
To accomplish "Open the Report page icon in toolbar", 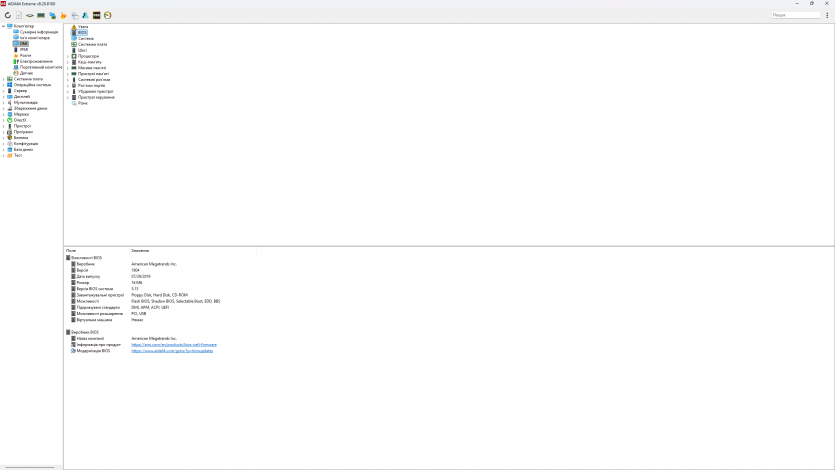I will tap(19, 15).
